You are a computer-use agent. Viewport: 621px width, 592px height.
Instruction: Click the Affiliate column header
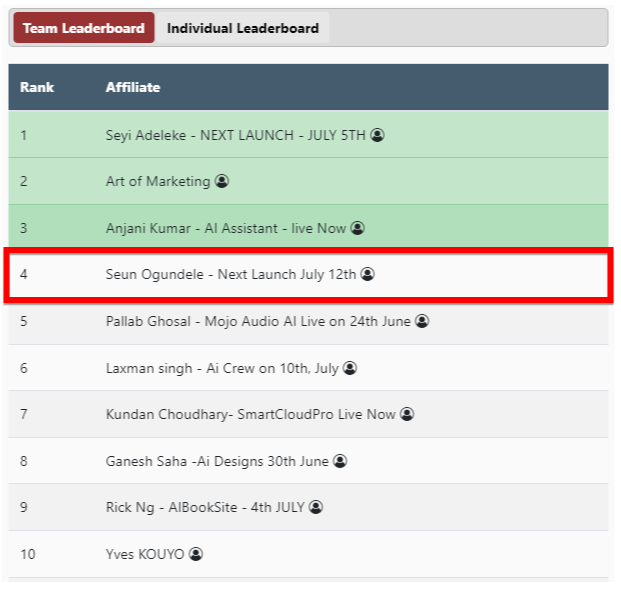(x=133, y=87)
